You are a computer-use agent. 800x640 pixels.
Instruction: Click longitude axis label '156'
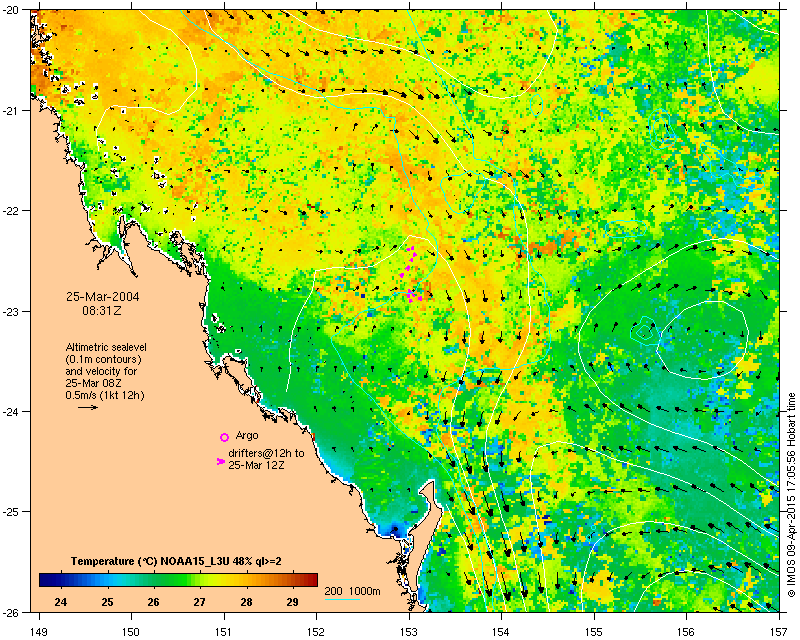point(687,632)
